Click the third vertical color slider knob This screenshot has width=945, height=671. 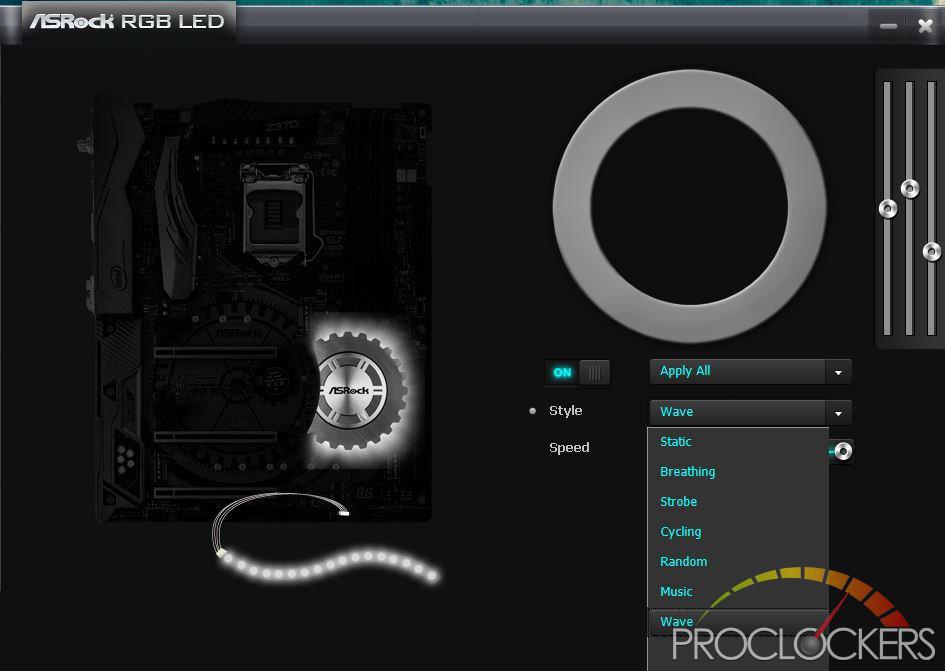click(x=932, y=251)
